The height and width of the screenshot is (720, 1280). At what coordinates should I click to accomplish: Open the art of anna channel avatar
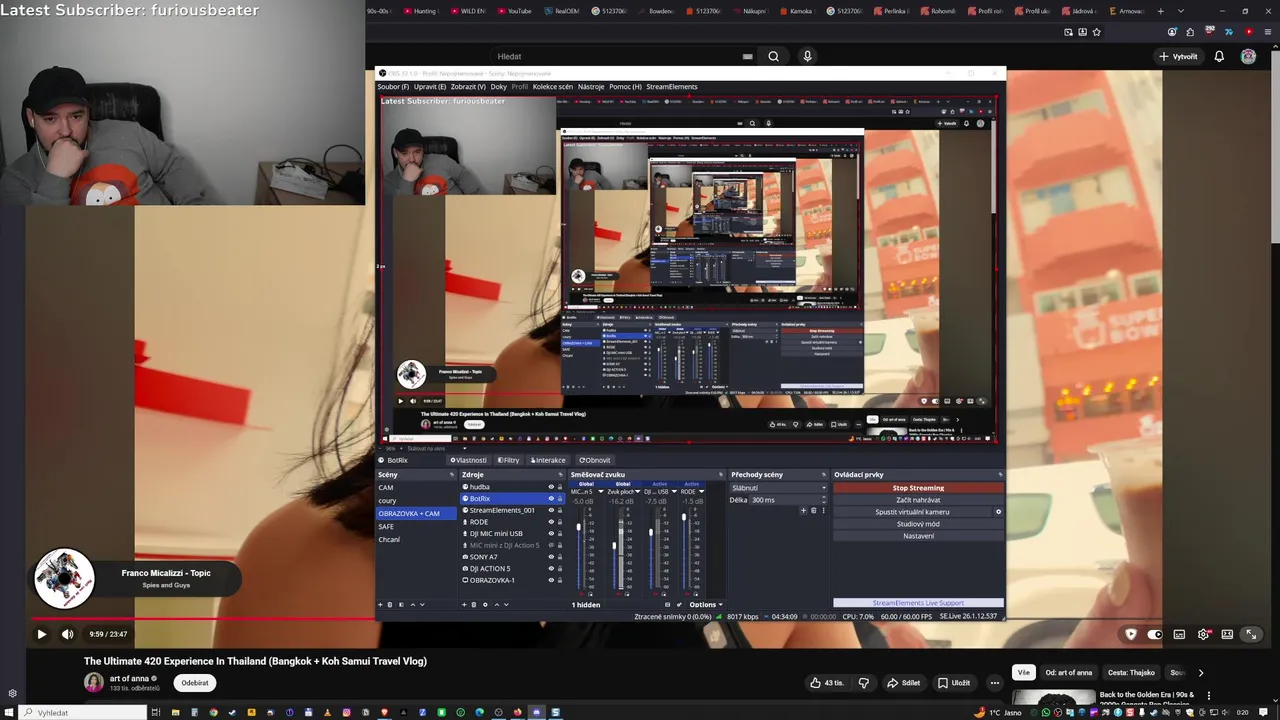93,682
